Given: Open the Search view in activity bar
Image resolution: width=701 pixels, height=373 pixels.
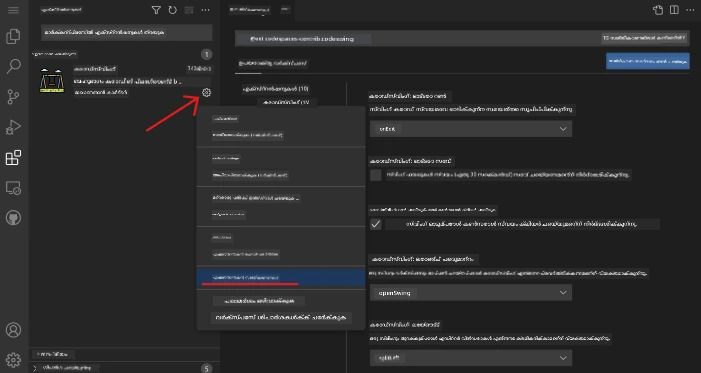Looking at the screenshot, I should [x=13, y=66].
